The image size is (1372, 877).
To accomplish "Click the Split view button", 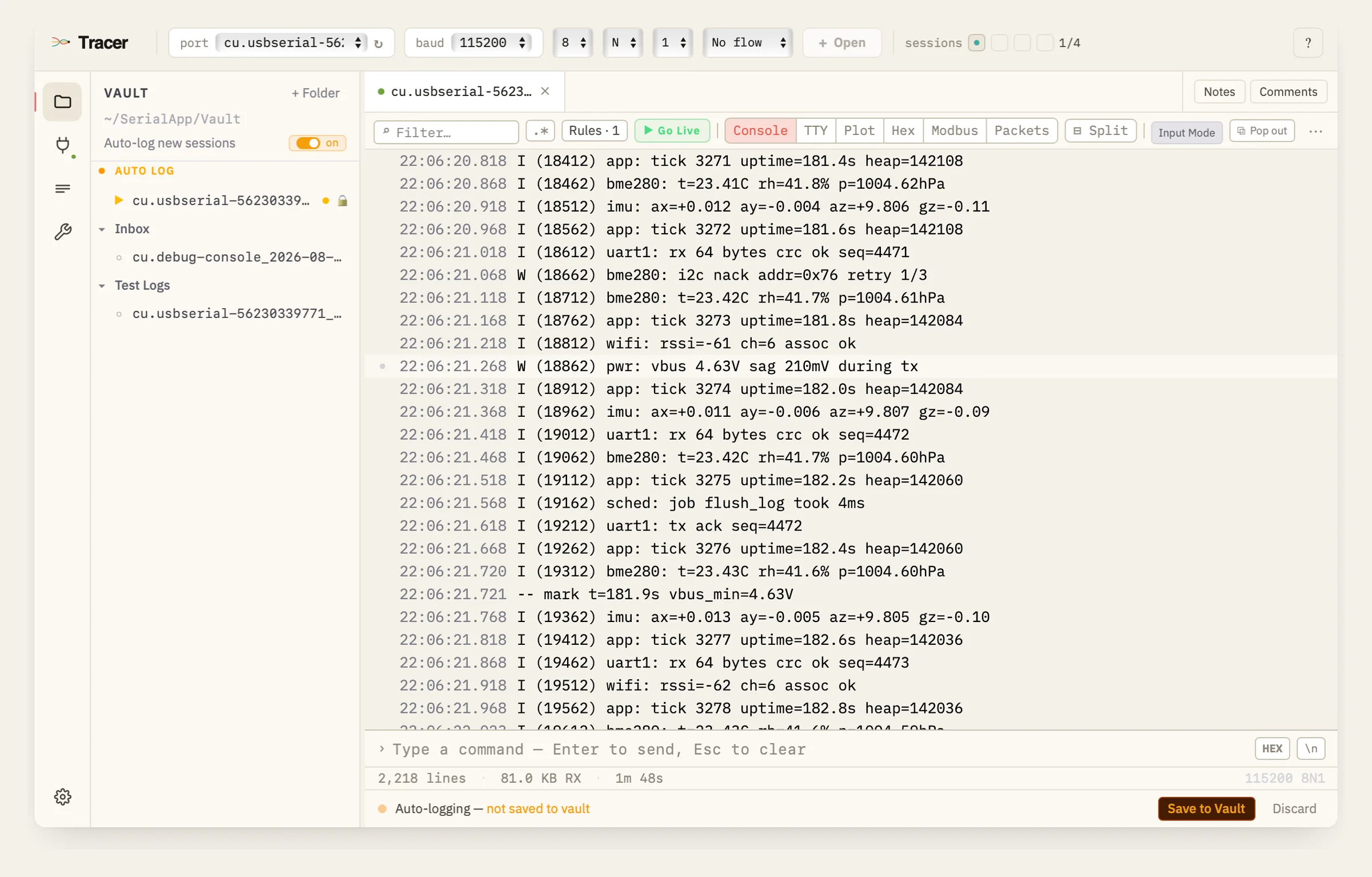I will 1100,131.
